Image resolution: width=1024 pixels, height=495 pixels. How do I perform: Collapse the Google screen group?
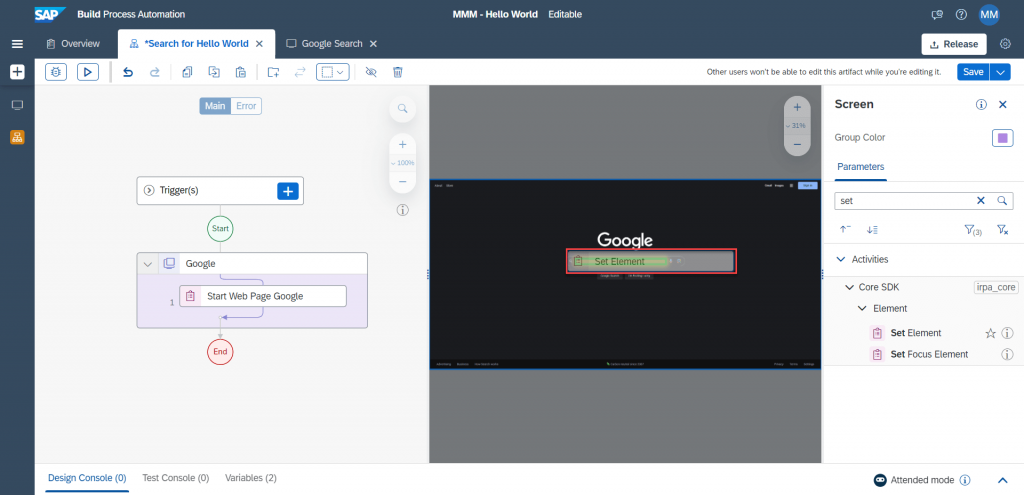point(148,264)
